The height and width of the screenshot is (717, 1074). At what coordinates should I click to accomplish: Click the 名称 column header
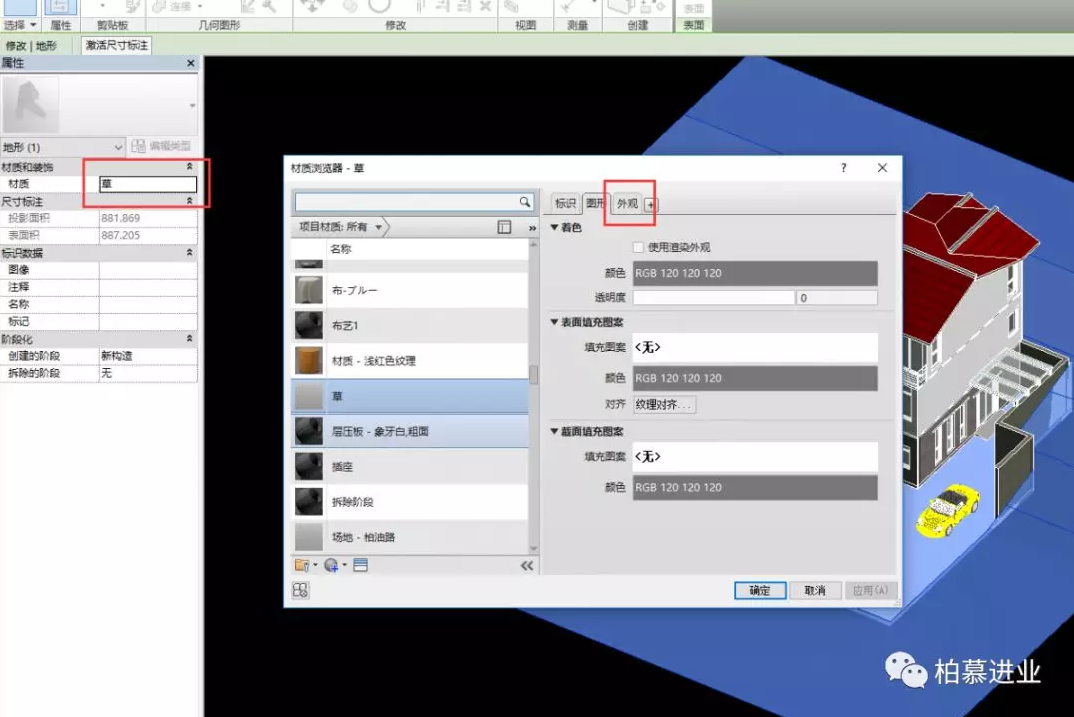coord(340,249)
